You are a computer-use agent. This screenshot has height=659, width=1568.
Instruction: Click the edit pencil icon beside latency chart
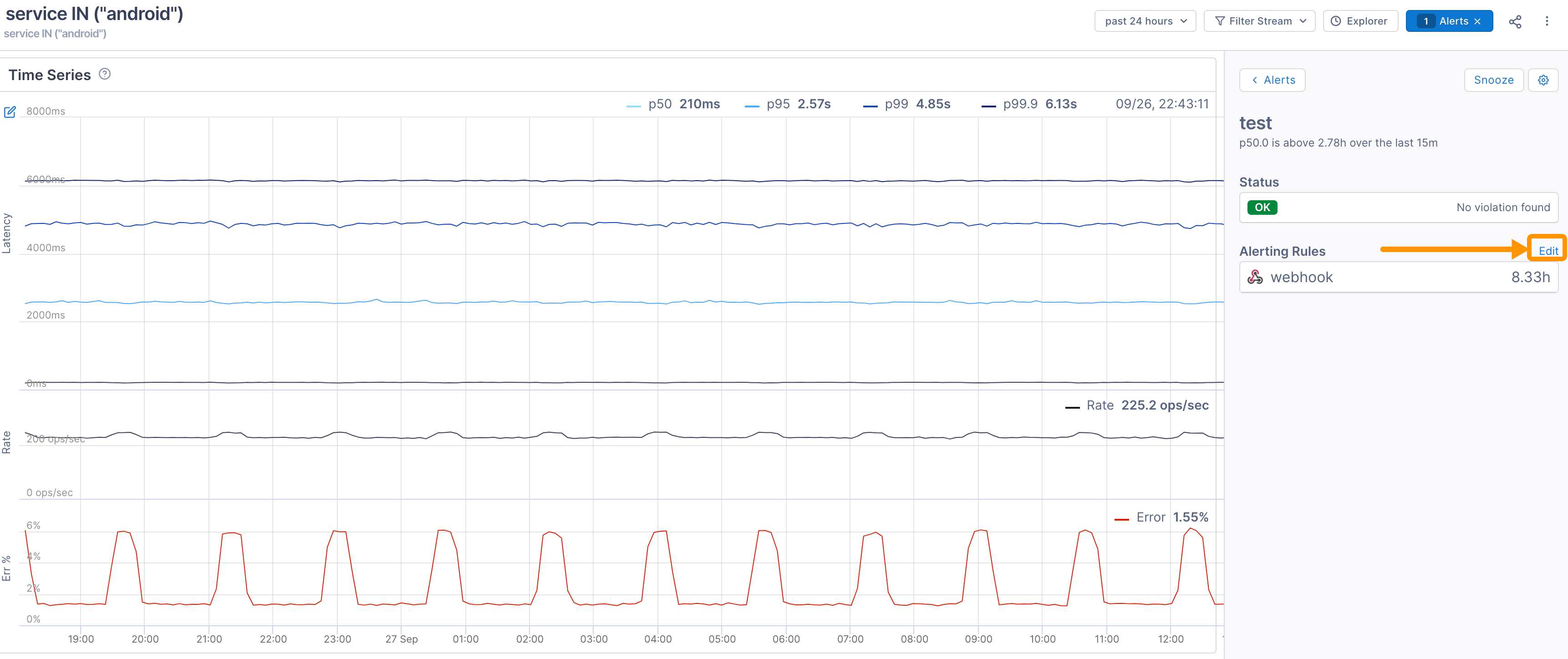10,112
